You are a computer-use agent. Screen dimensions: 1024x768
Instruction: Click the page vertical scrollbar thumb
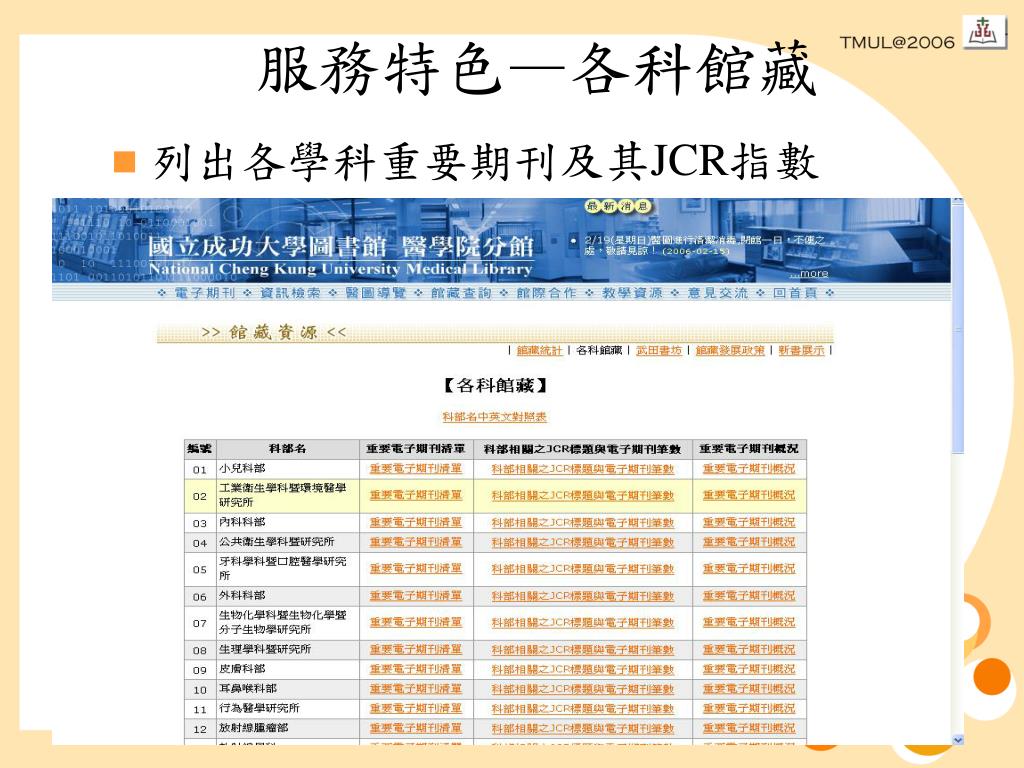(x=958, y=328)
